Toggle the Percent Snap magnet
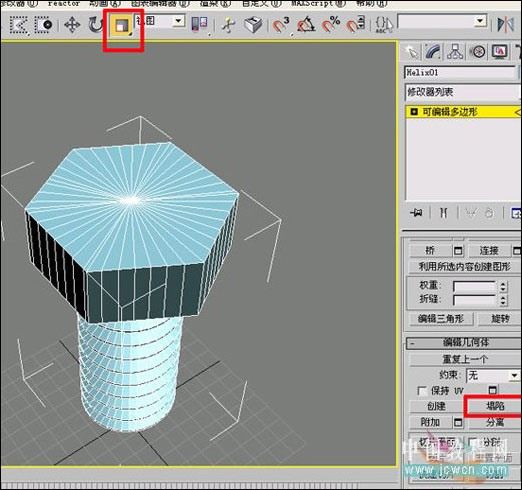Viewport: 522px width, 490px height. pyautogui.click(x=331, y=25)
